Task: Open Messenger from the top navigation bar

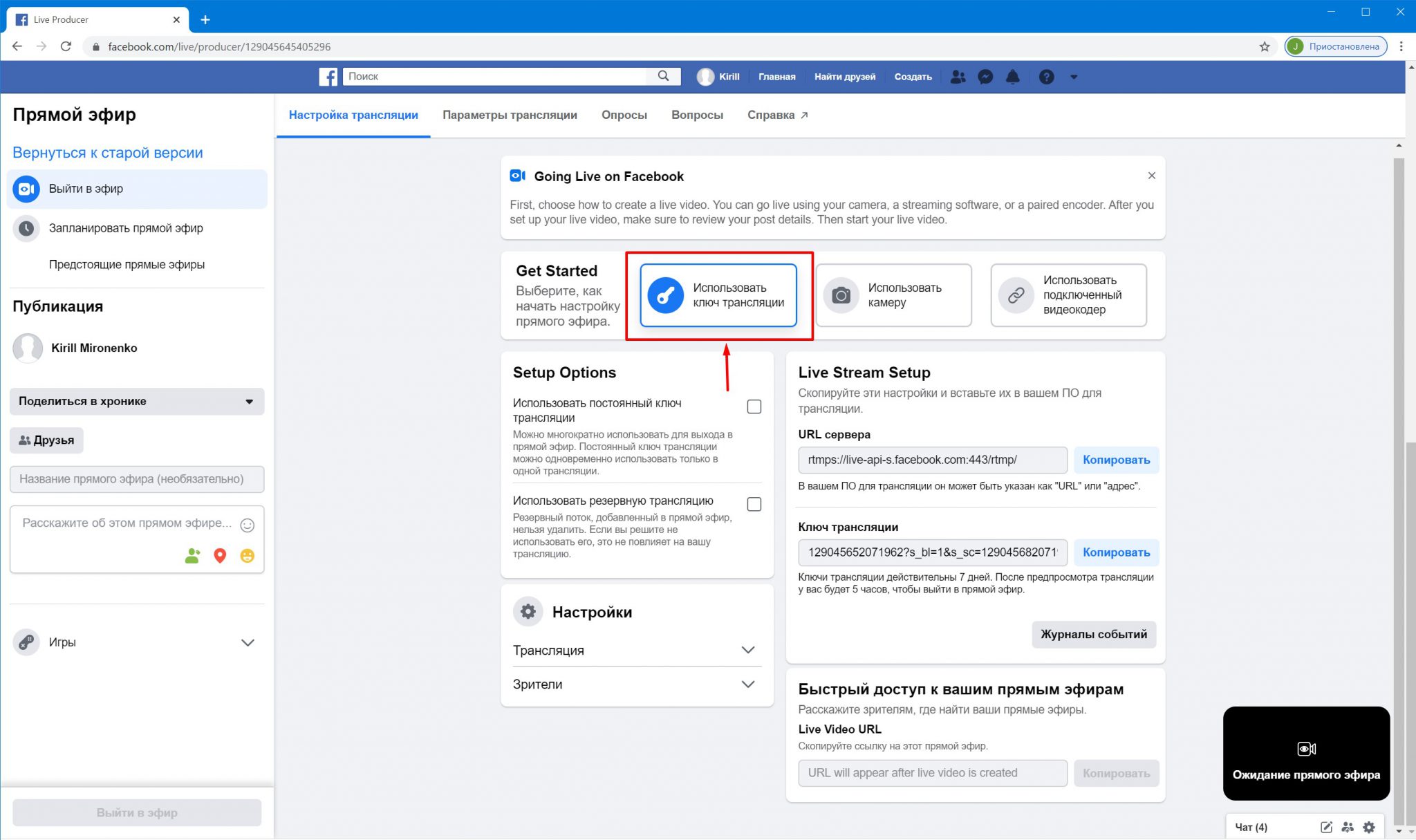Action: coord(985,77)
